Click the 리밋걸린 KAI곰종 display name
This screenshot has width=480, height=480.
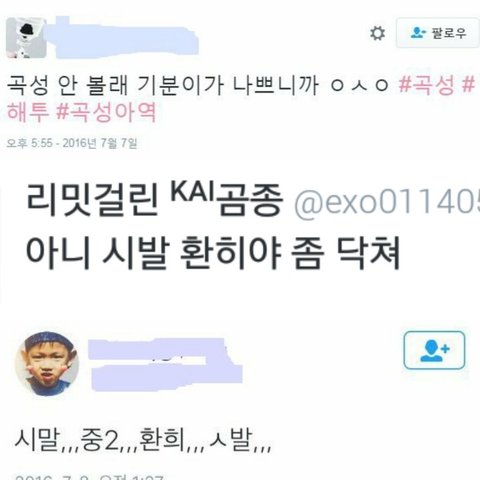pos(154,199)
